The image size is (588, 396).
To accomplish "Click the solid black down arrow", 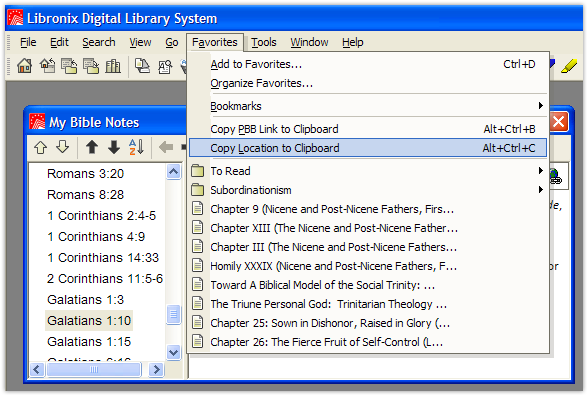I will pos(114,147).
